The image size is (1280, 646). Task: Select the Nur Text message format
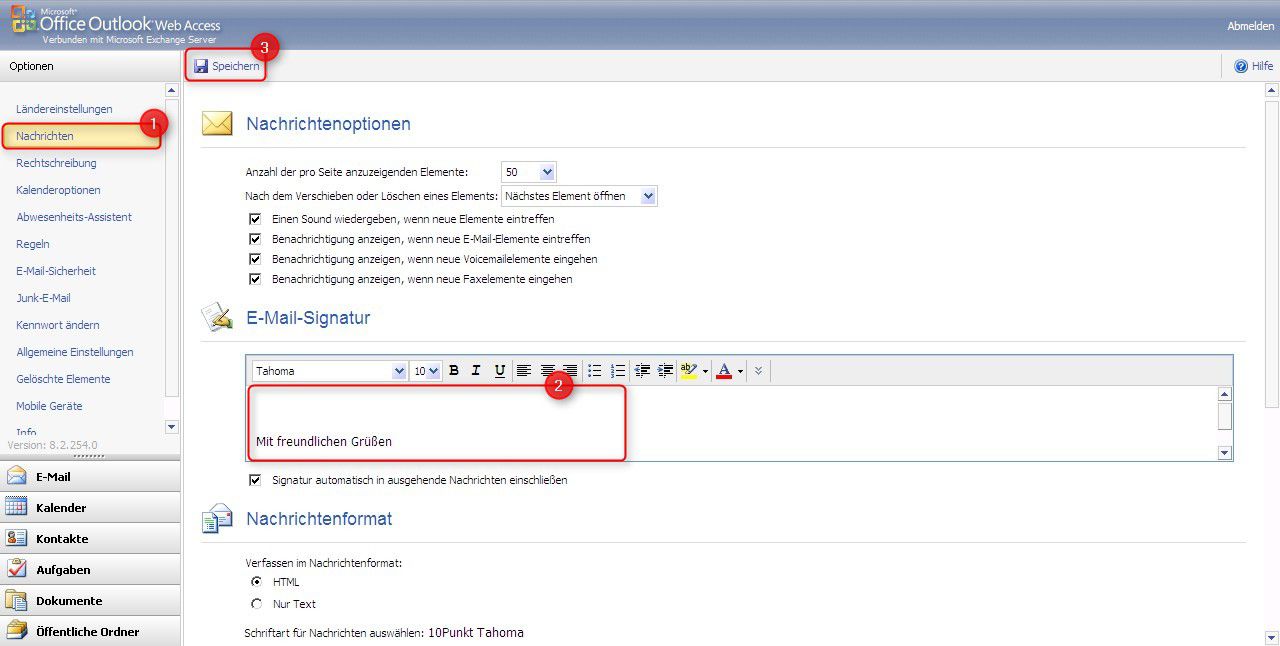click(257, 604)
